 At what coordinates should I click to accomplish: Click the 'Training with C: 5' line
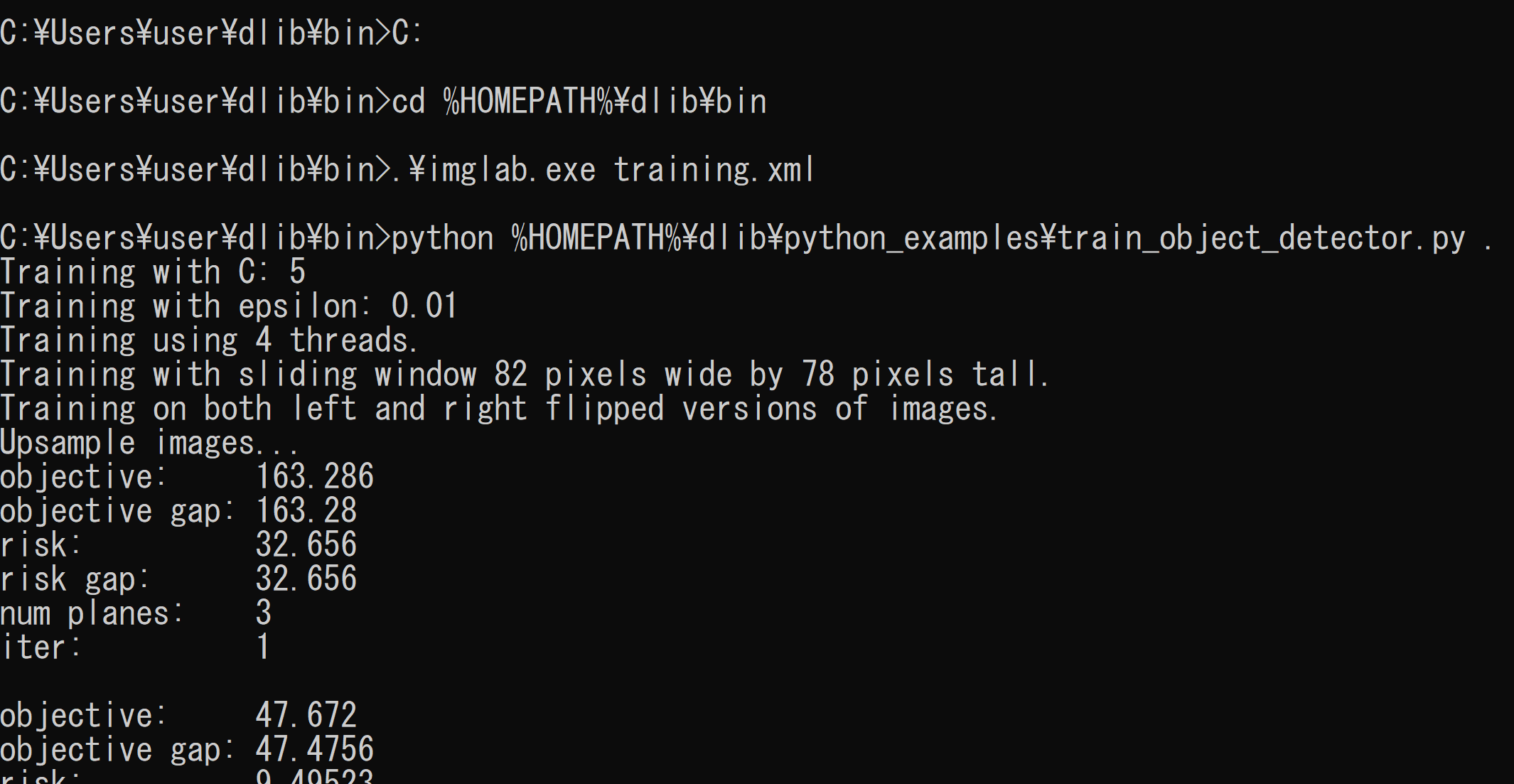153,272
